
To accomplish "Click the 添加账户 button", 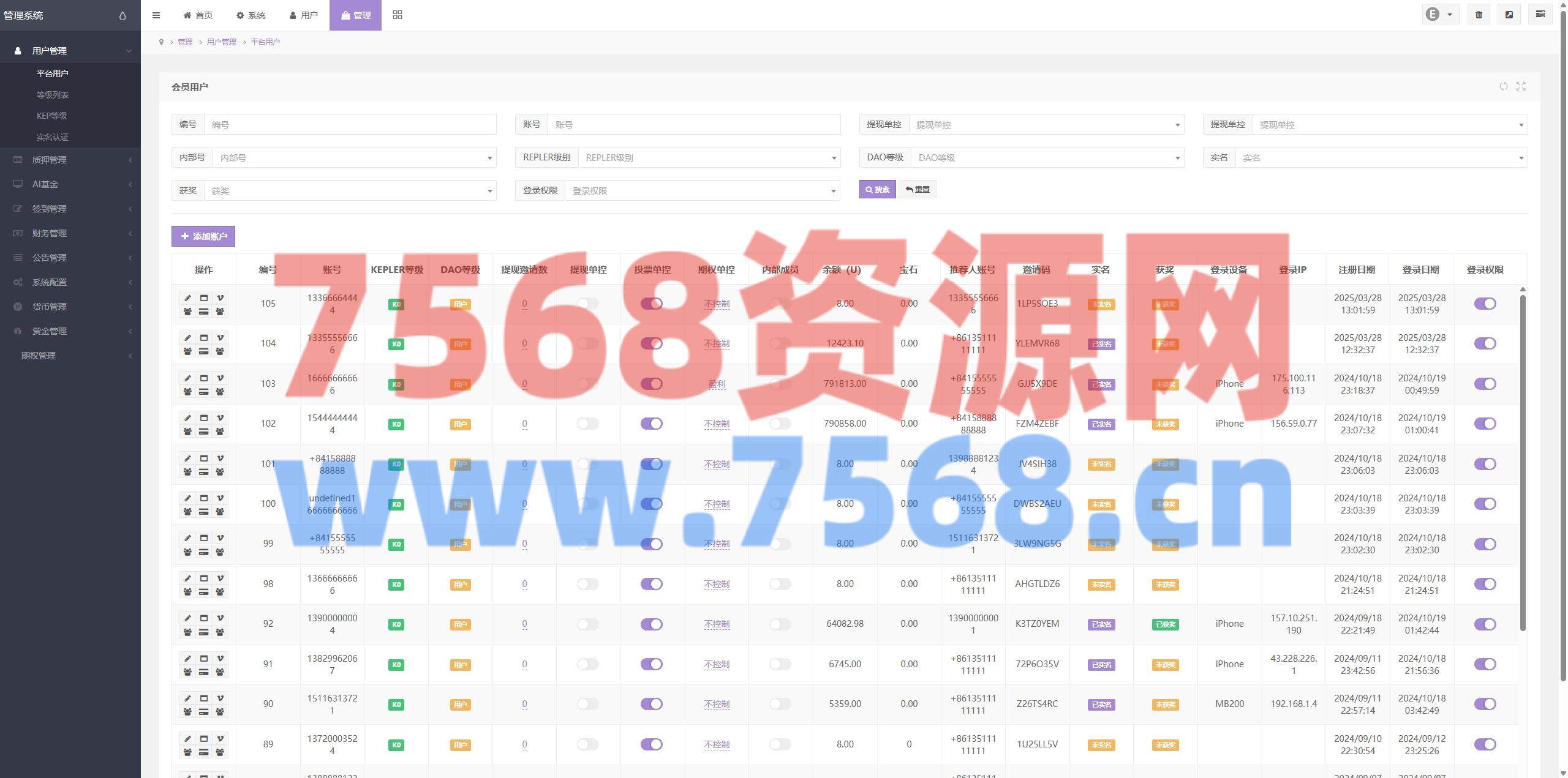I will click(203, 236).
